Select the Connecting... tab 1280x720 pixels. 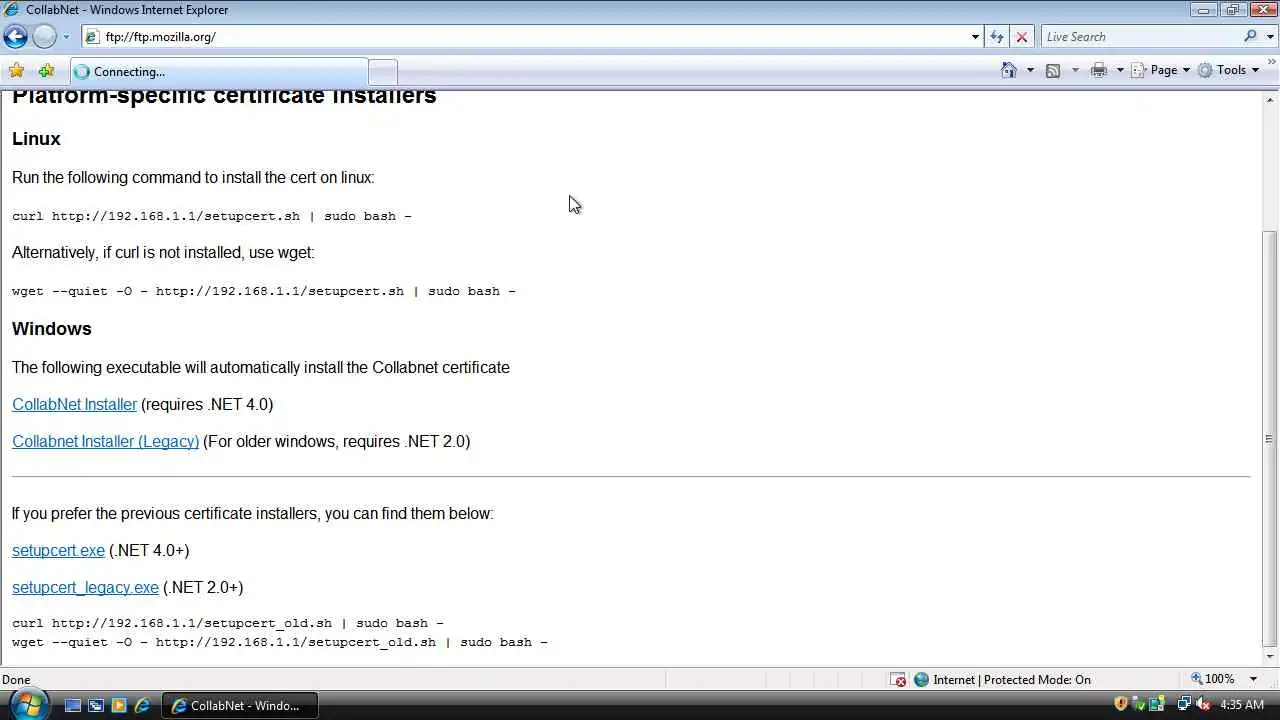[219, 72]
